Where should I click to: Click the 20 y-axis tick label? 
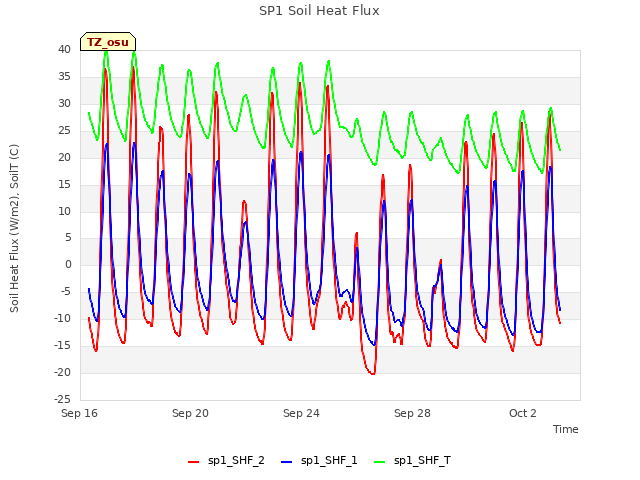[64, 157]
